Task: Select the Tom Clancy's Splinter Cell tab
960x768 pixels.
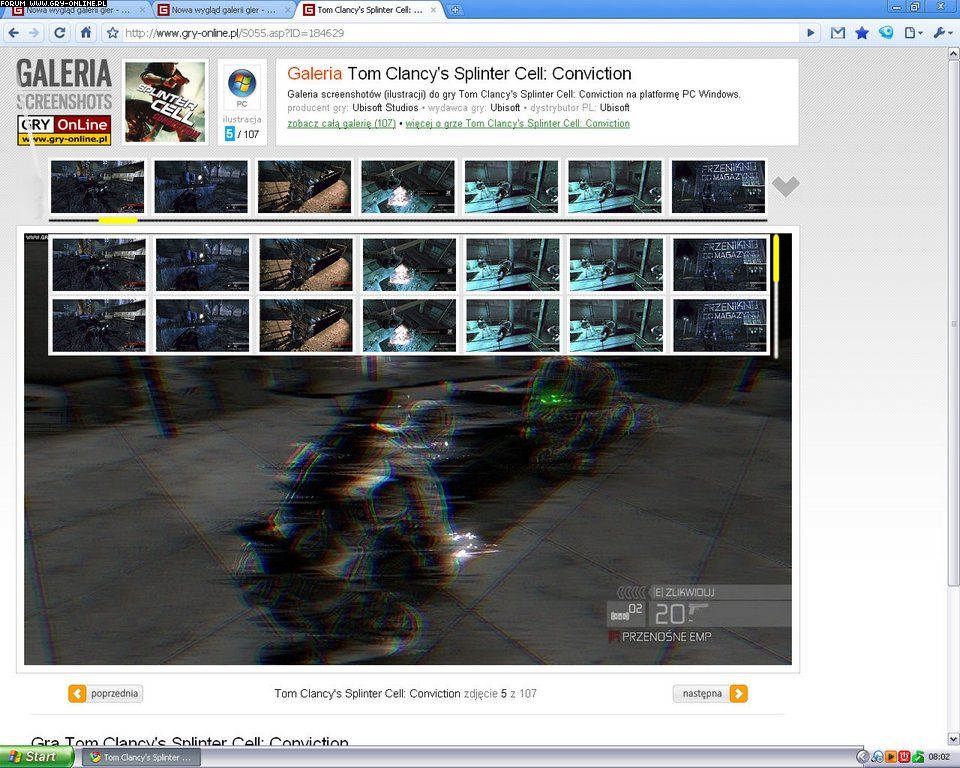Action: (x=370, y=10)
